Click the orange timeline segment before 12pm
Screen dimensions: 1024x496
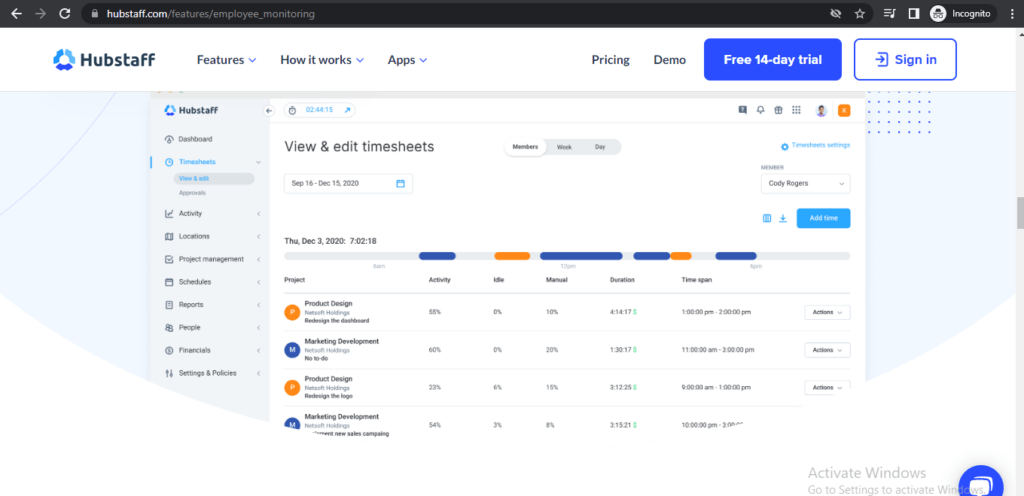(512, 256)
